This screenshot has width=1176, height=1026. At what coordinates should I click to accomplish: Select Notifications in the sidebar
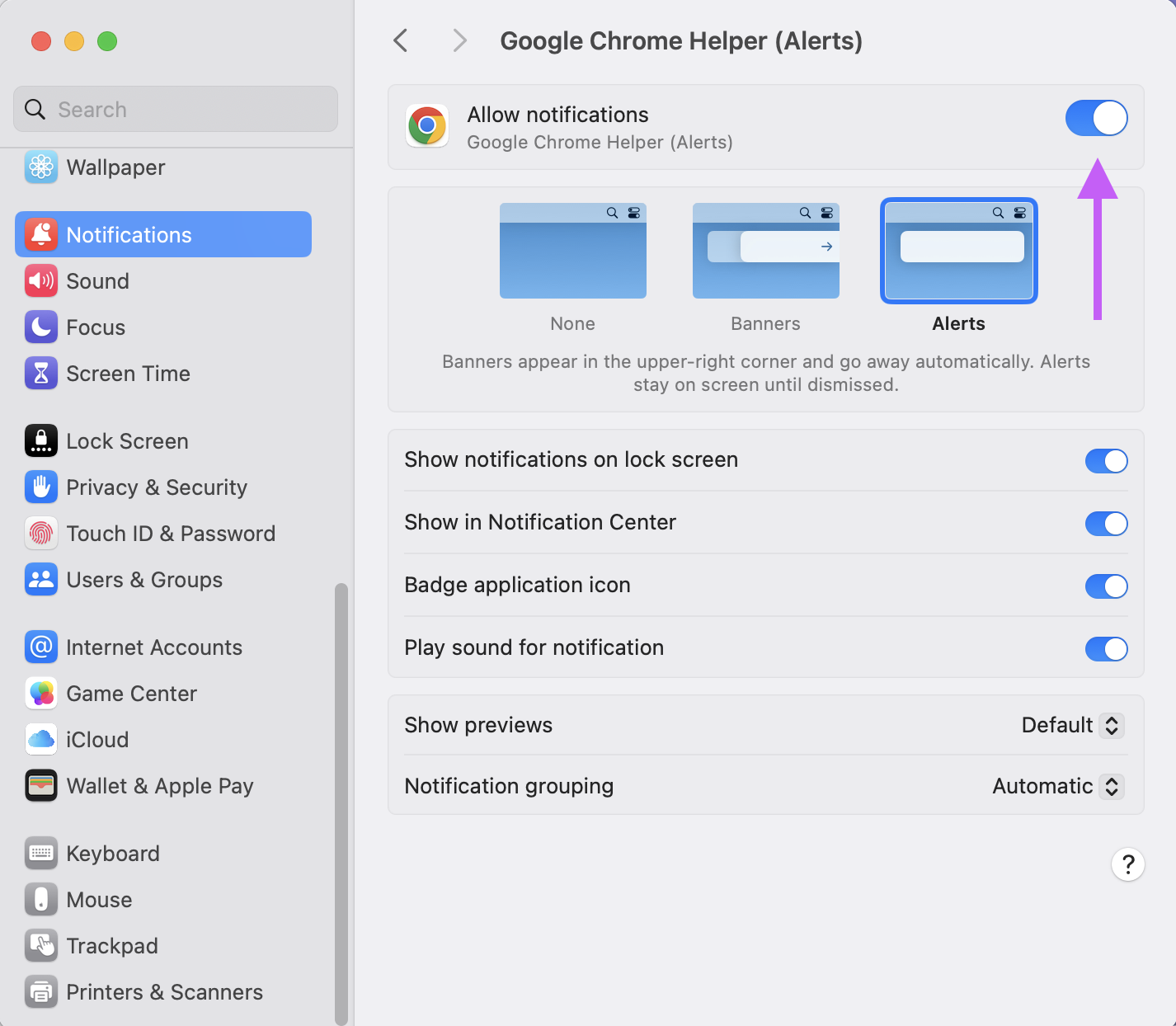pos(163,234)
